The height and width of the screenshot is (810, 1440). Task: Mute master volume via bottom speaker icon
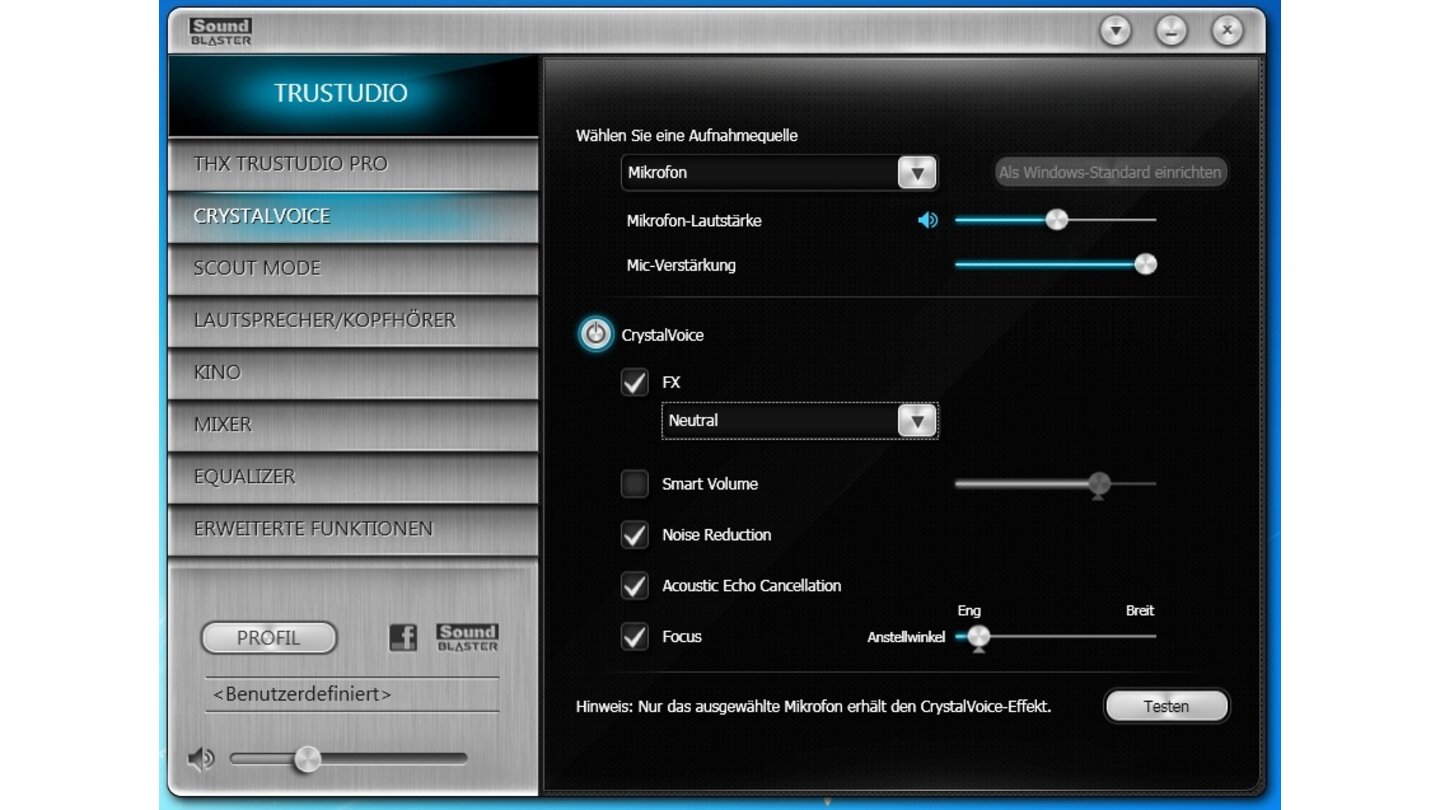pos(201,759)
